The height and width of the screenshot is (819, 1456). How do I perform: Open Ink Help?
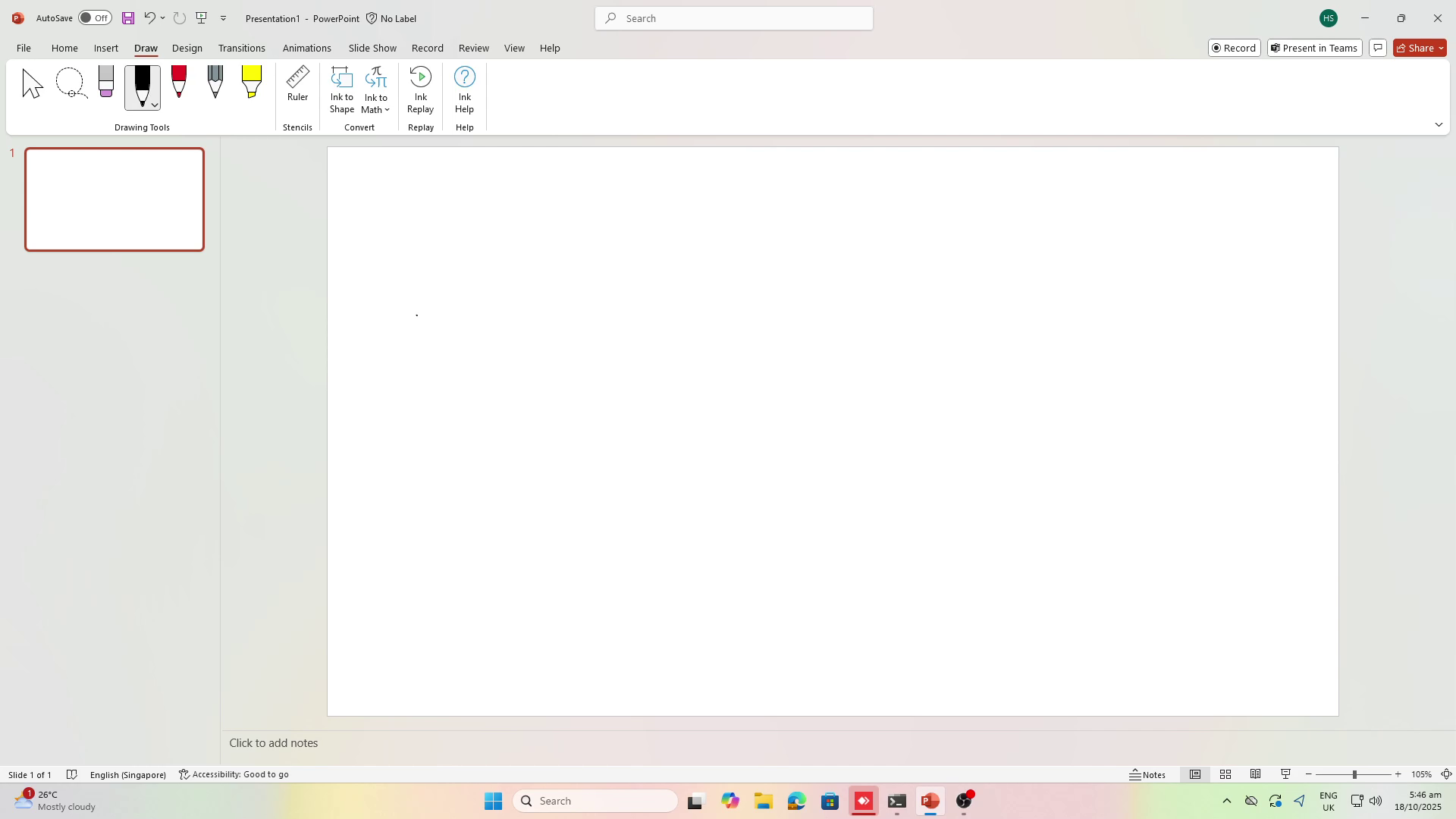464,90
